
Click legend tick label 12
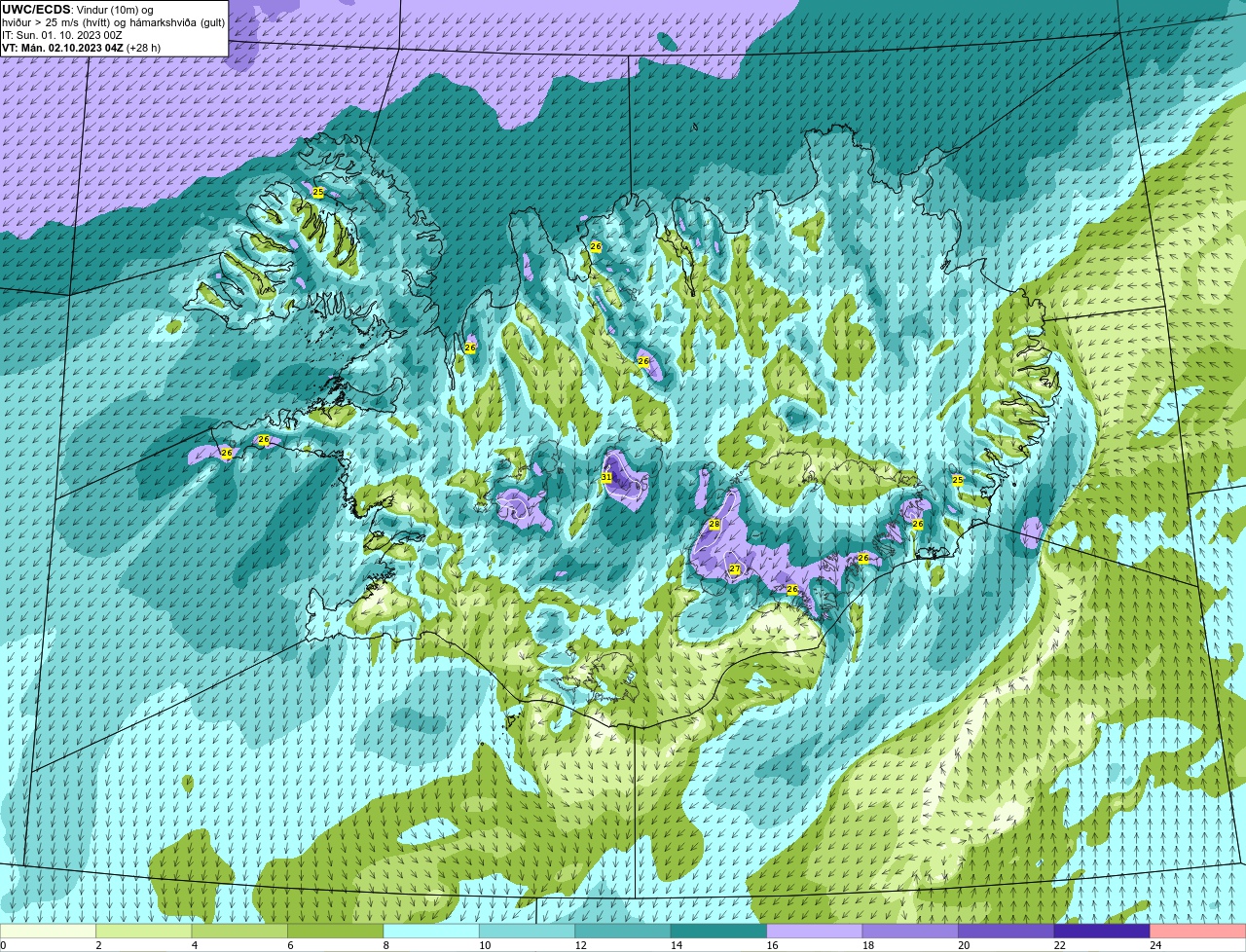[580, 945]
